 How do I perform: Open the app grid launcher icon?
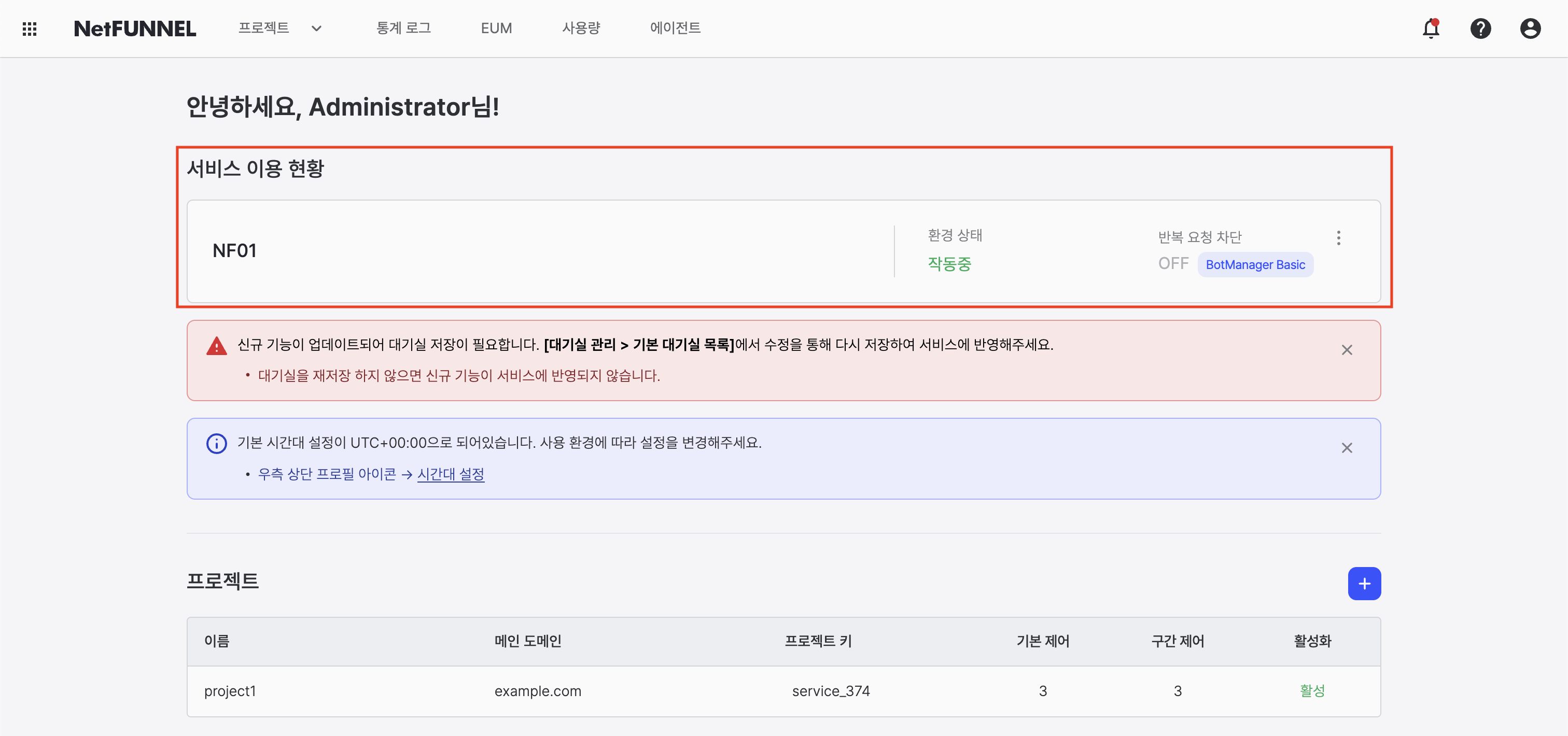coord(29,28)
